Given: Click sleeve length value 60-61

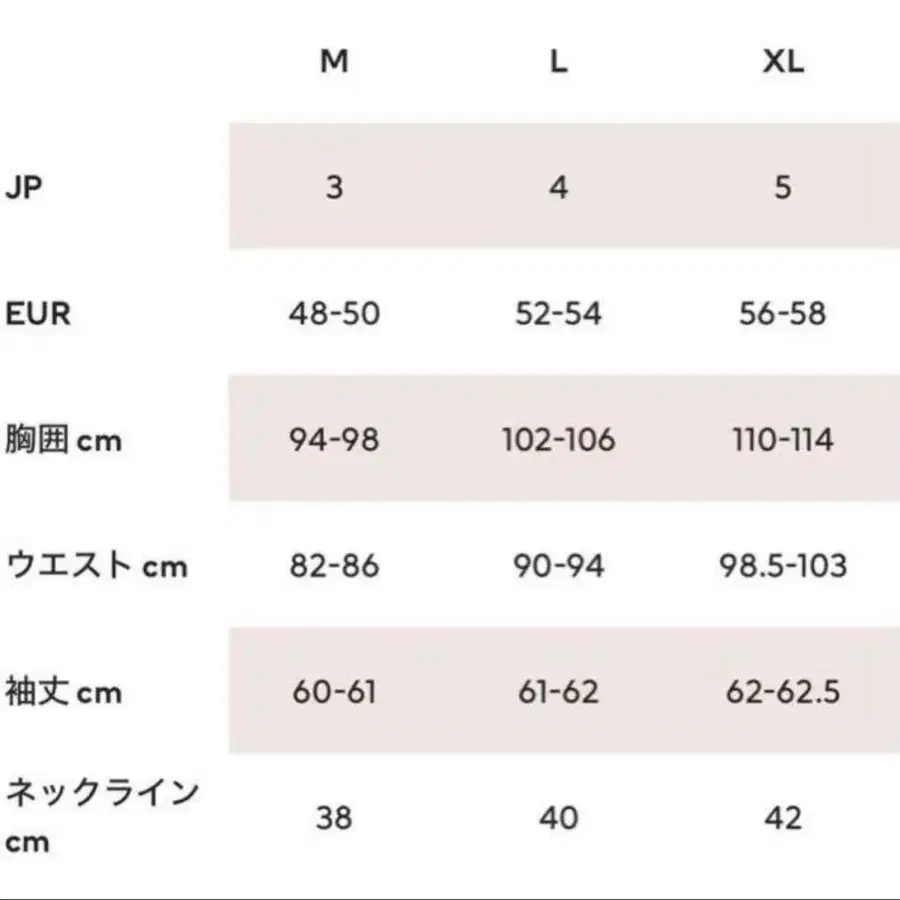Looking at the screenshot, I should click(334, 692).
